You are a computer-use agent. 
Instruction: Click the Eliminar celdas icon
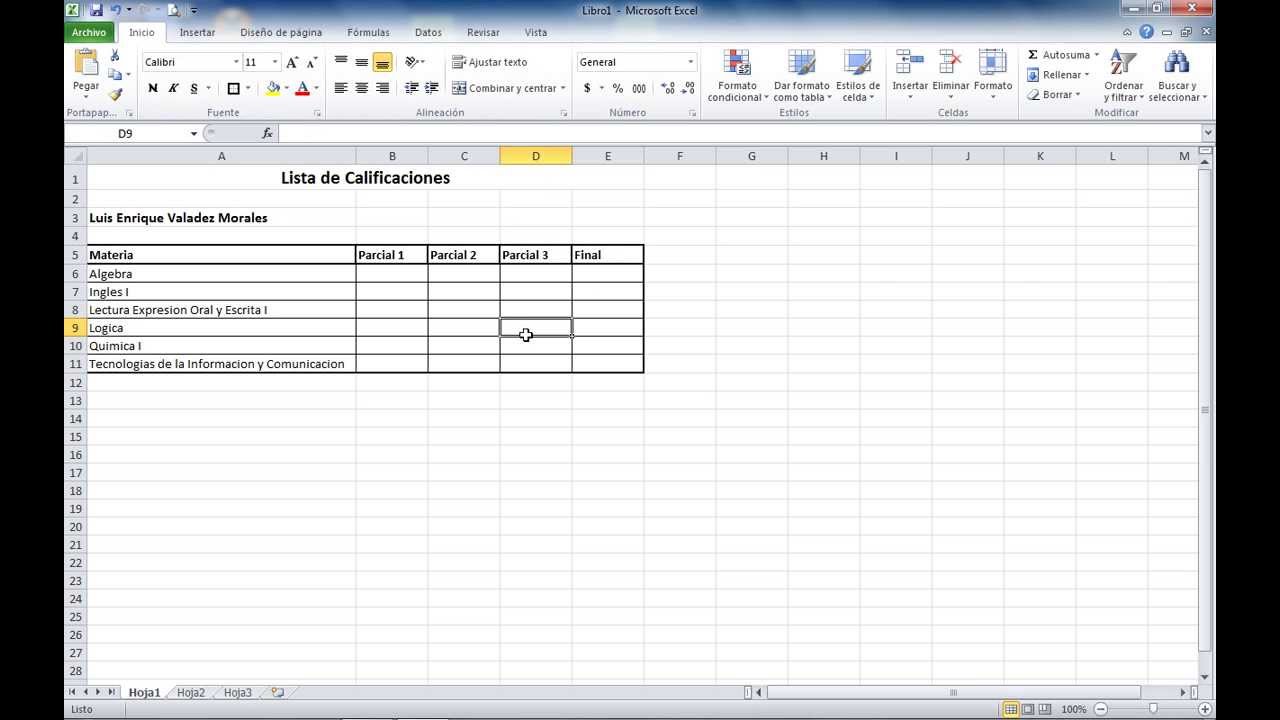coord(951,62)
